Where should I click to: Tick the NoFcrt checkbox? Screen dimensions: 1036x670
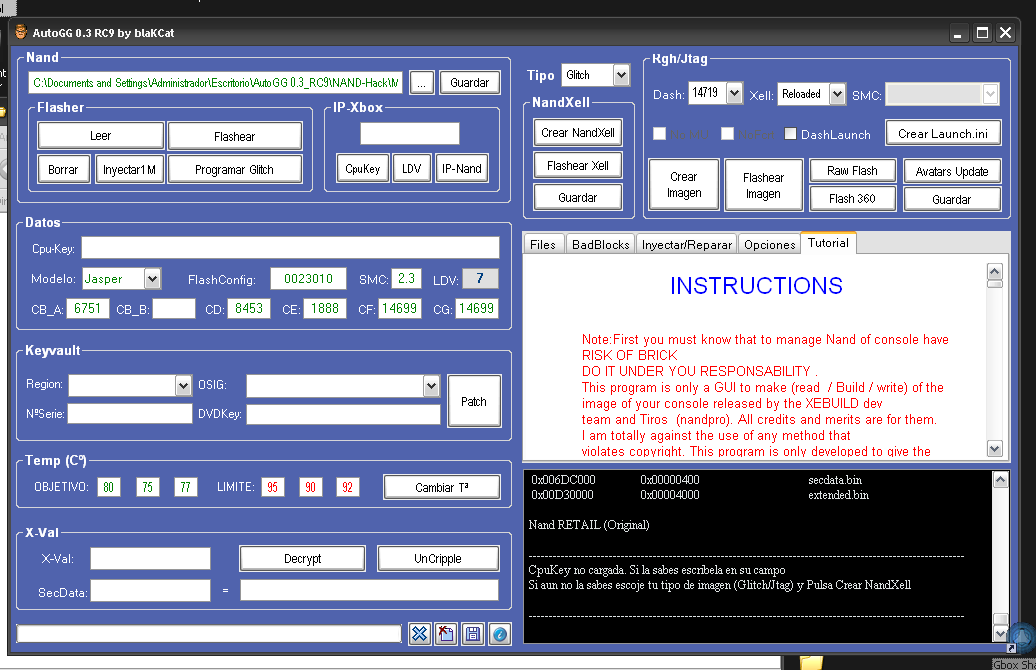pos(727,133)
